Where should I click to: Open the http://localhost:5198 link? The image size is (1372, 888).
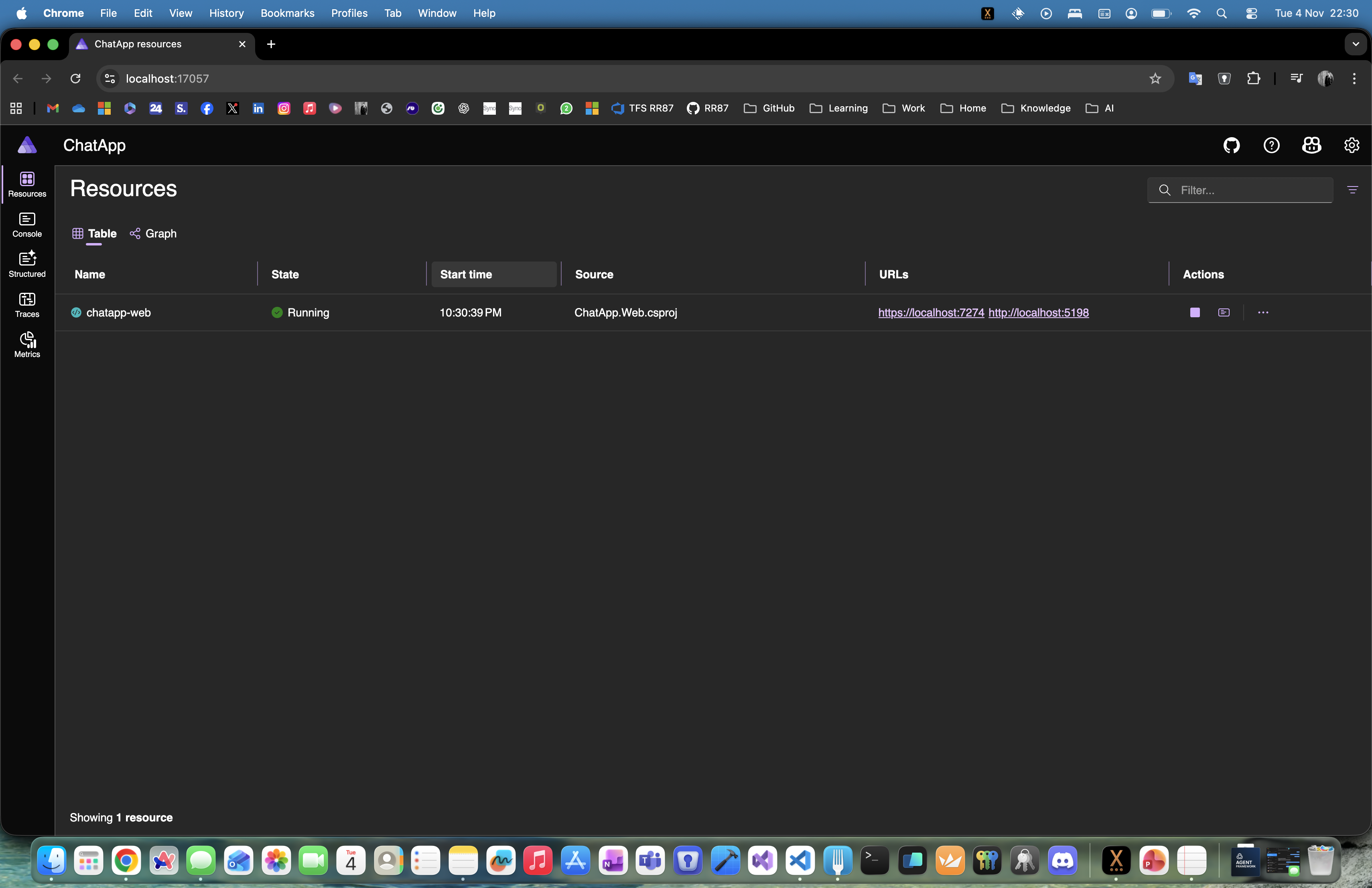pos(1038,312)
